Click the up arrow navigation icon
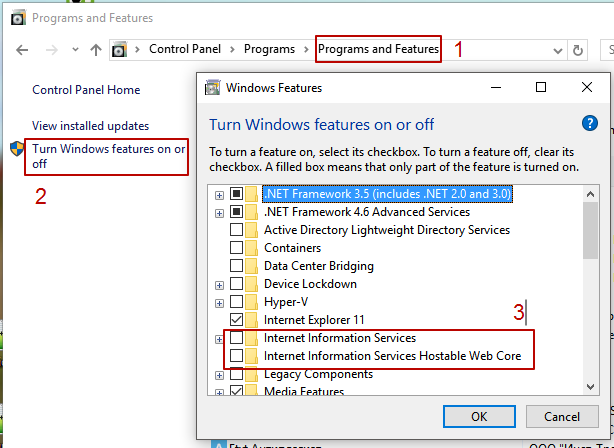614x448 pixels. [x=96, y=49]
